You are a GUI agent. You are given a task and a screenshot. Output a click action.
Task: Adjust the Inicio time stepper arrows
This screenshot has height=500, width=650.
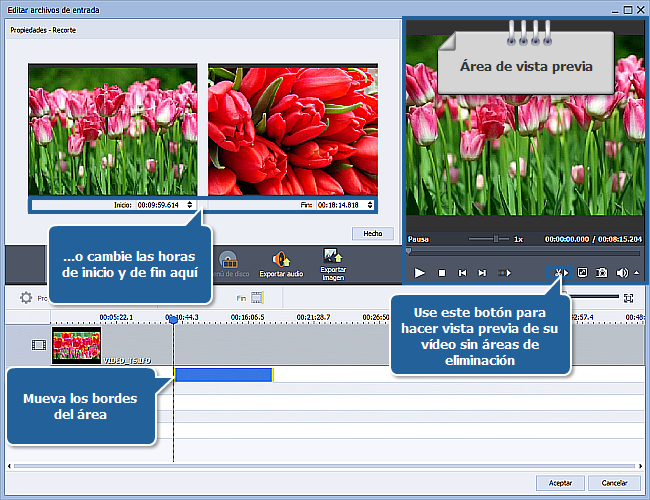tap(191, 205)
